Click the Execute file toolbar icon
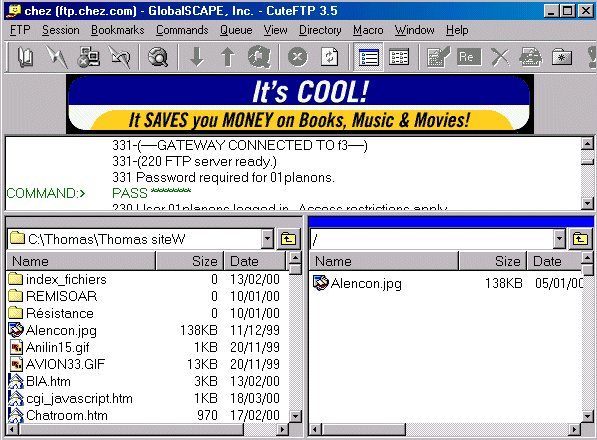597x440 pixels. click(531, 57)
